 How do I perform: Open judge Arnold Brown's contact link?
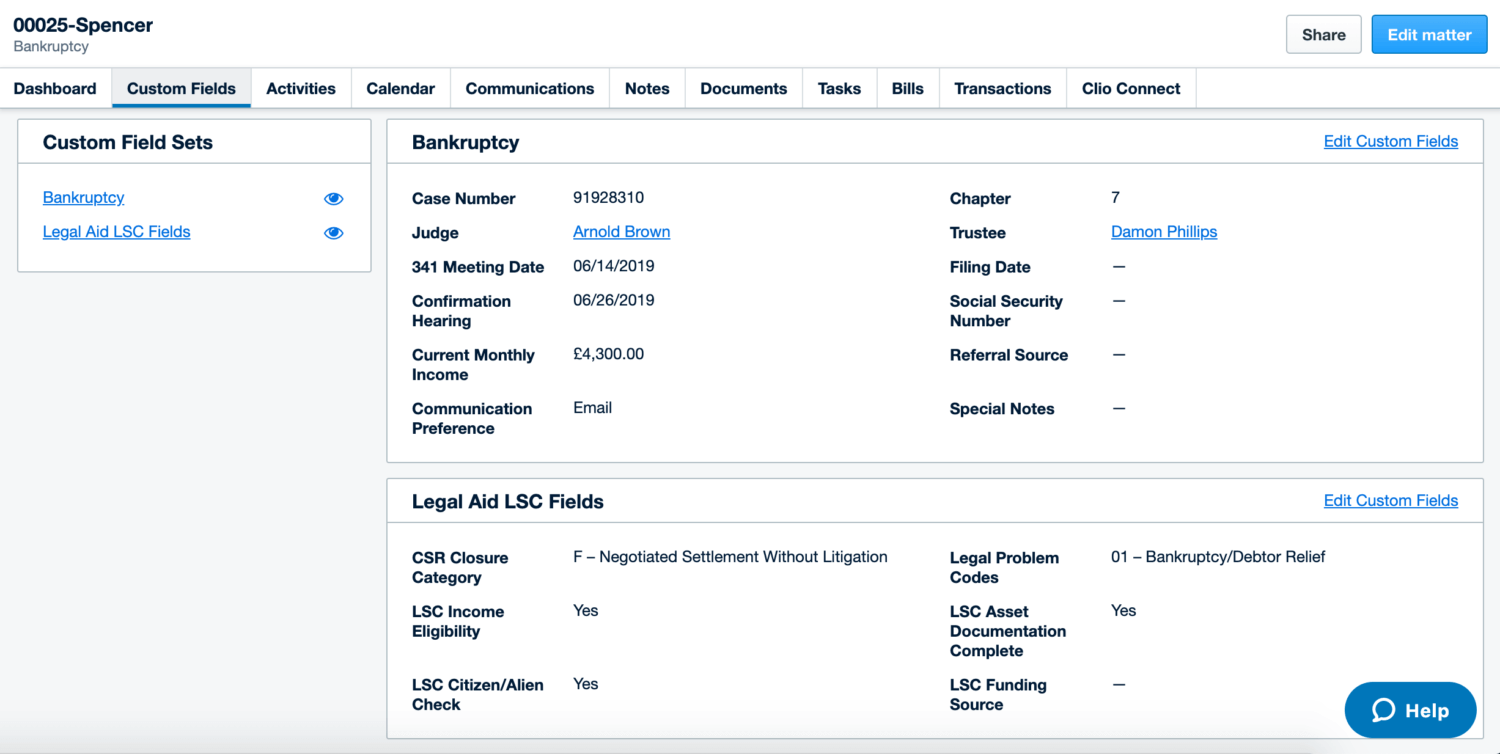click(621, 231)
